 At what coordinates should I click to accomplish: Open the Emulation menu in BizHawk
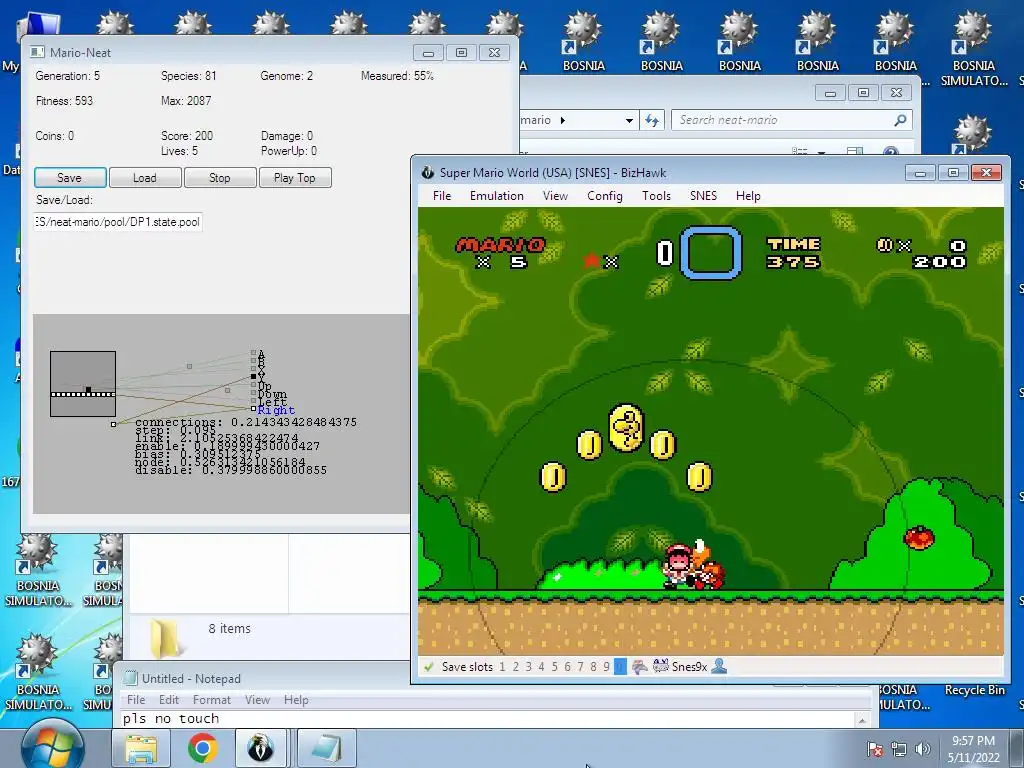point(496,196)
